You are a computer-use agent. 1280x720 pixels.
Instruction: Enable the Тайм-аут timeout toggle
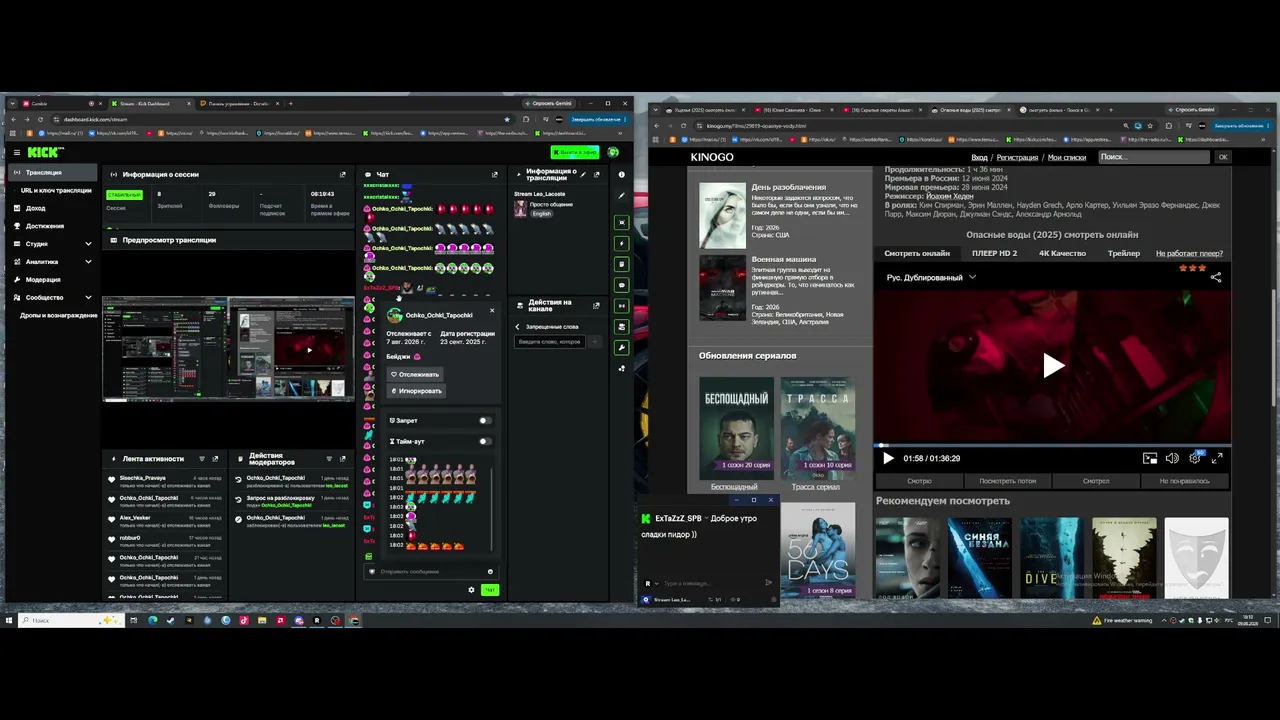485,441
